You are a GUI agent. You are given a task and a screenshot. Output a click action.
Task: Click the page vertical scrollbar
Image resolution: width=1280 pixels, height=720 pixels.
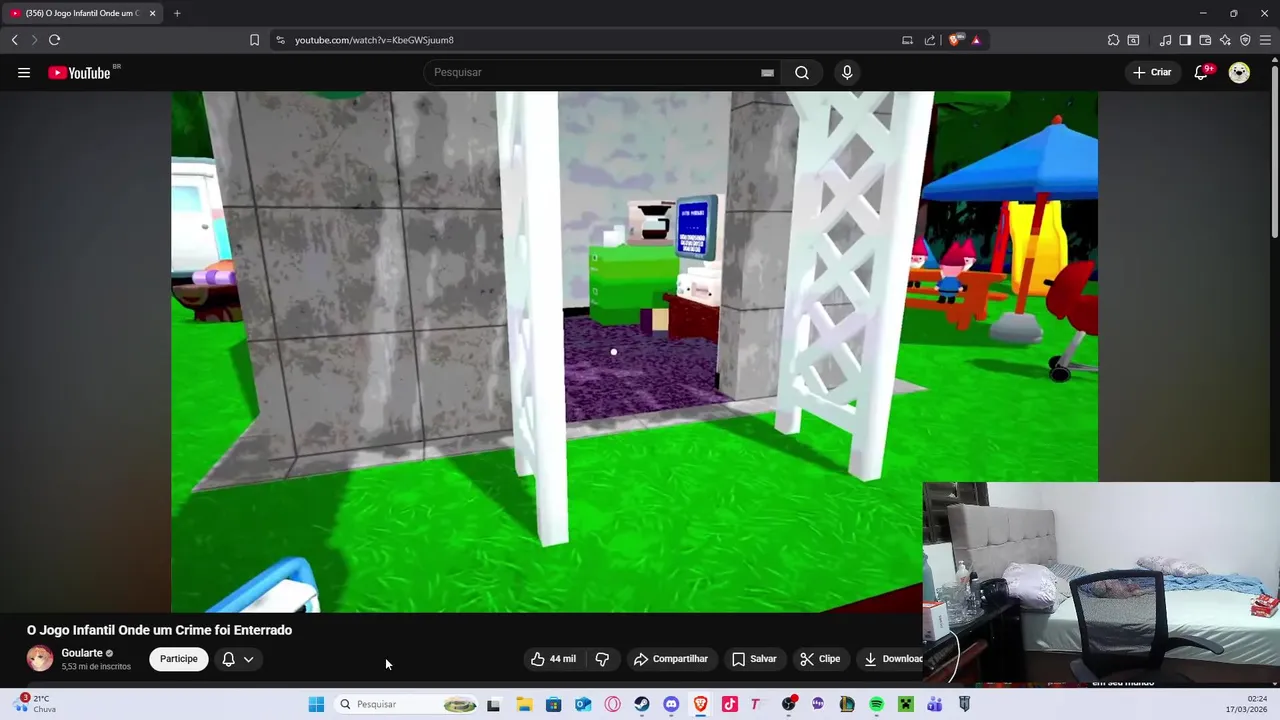pyautogui.click(x=1274, y=150)
